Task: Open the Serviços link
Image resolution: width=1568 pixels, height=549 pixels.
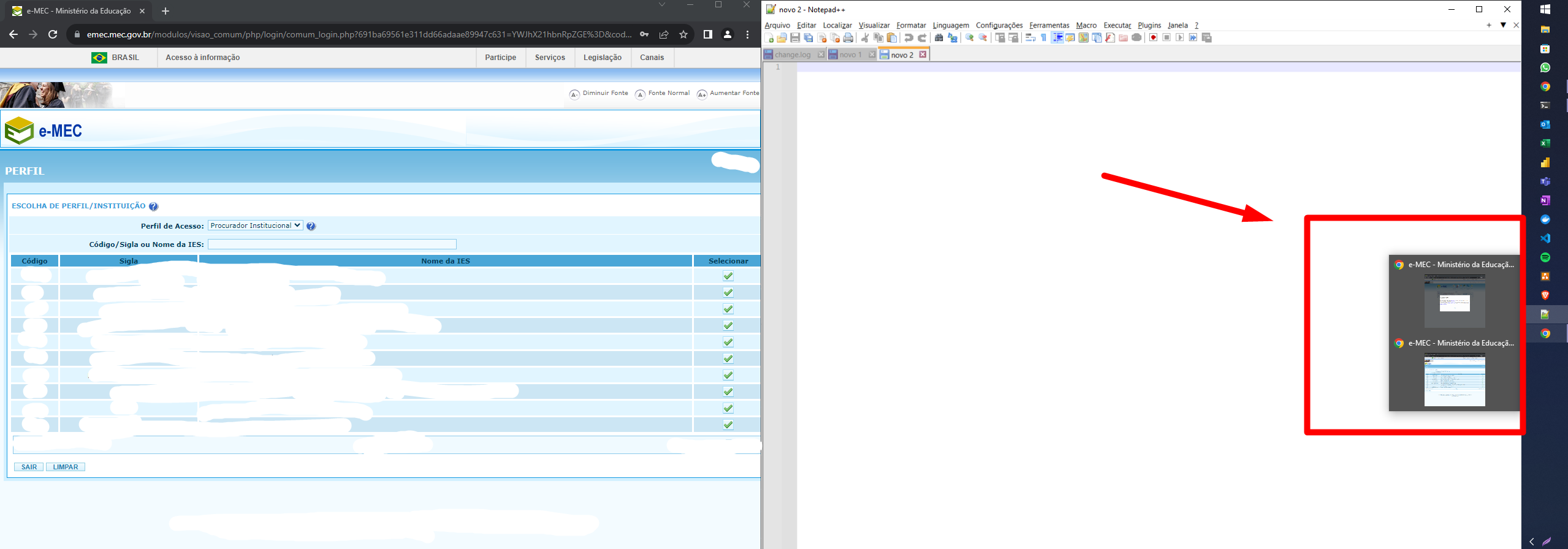Action: (x=550, y=57)
